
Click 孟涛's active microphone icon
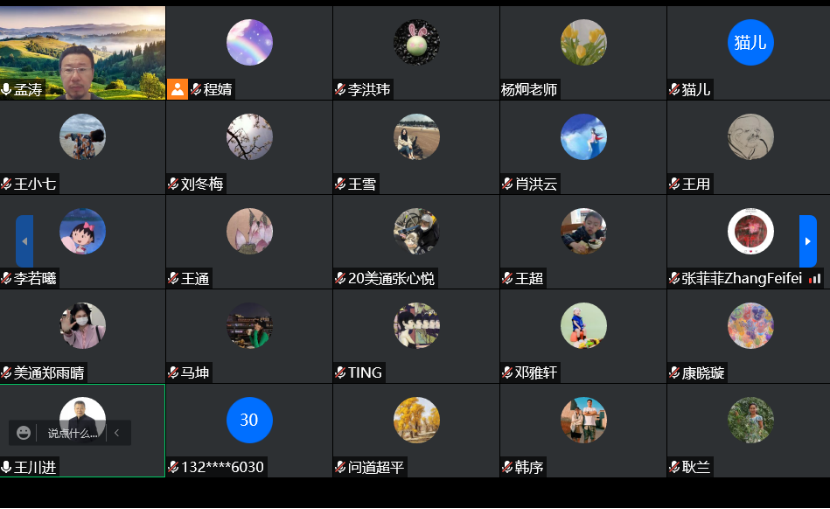tap(6, 89)
